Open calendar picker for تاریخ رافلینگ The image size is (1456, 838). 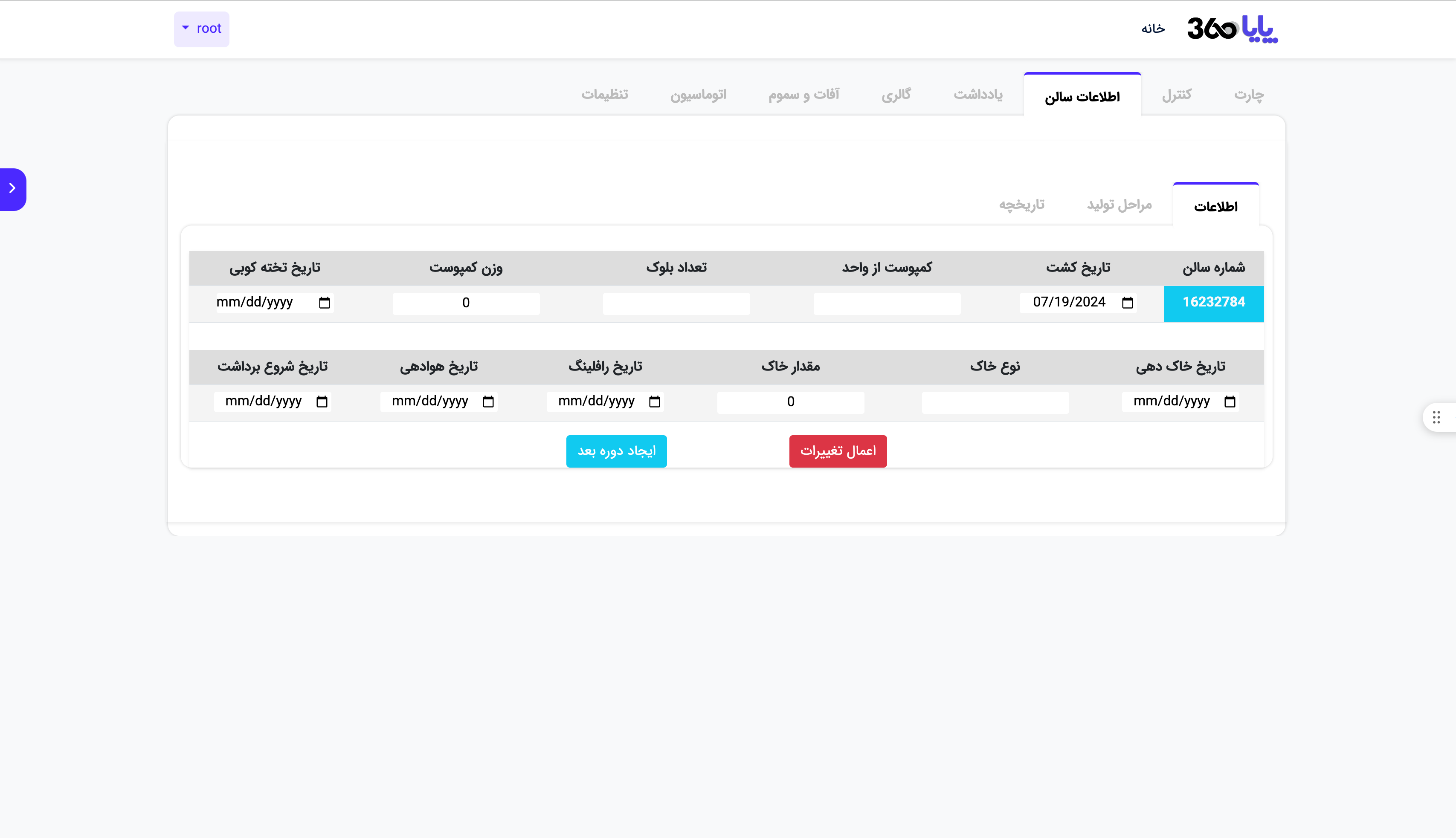point(655,402)
